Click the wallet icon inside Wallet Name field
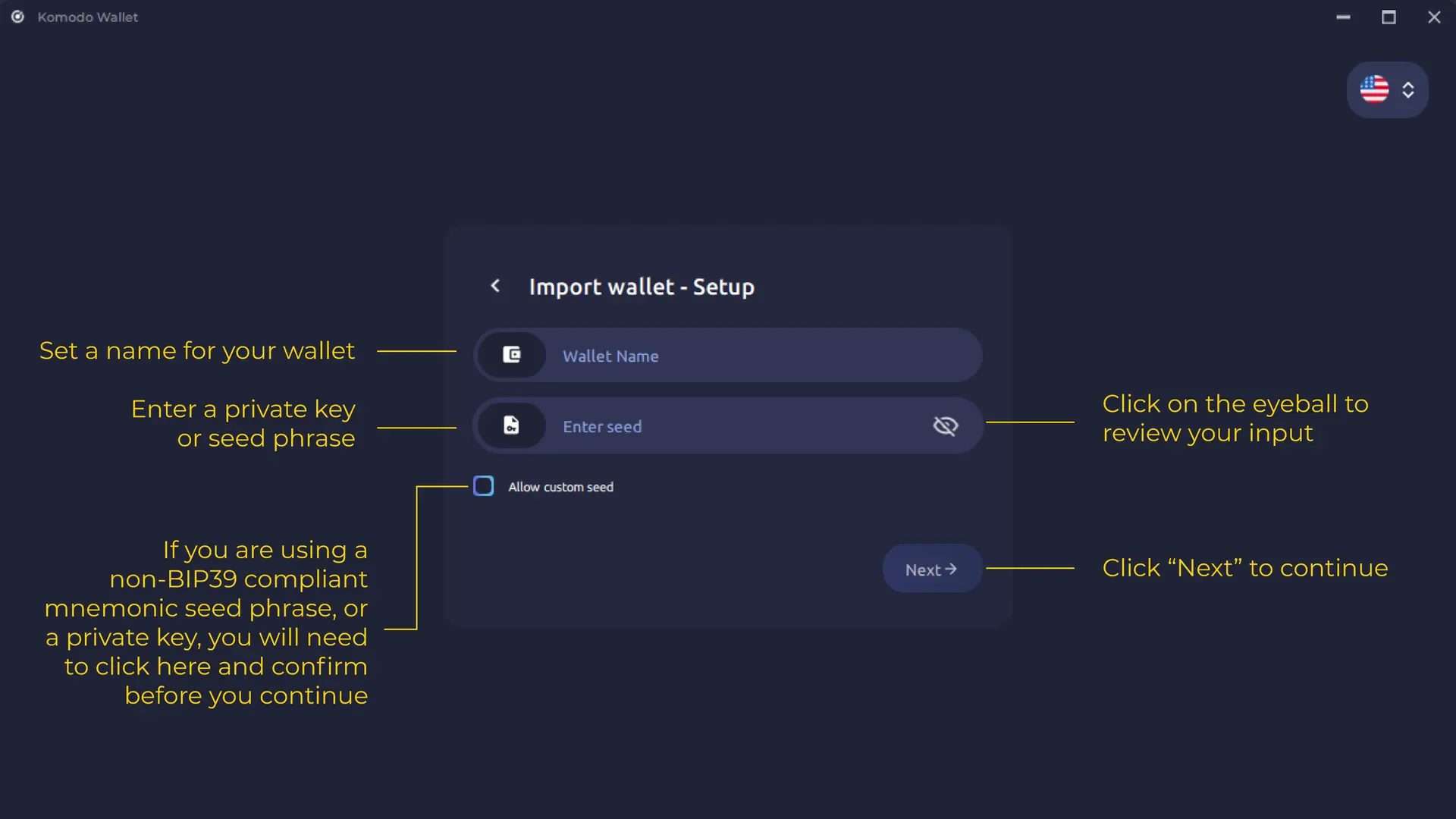This screenshot has width=1456, height=819. (x=512, y=354)
